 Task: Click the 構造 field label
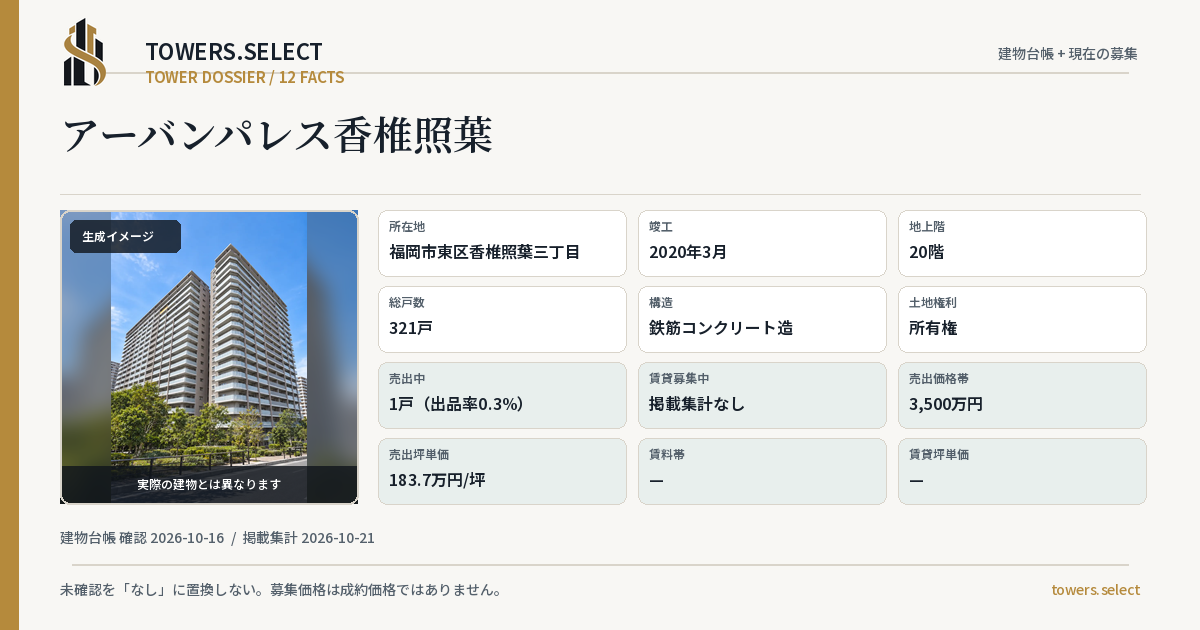661,303
